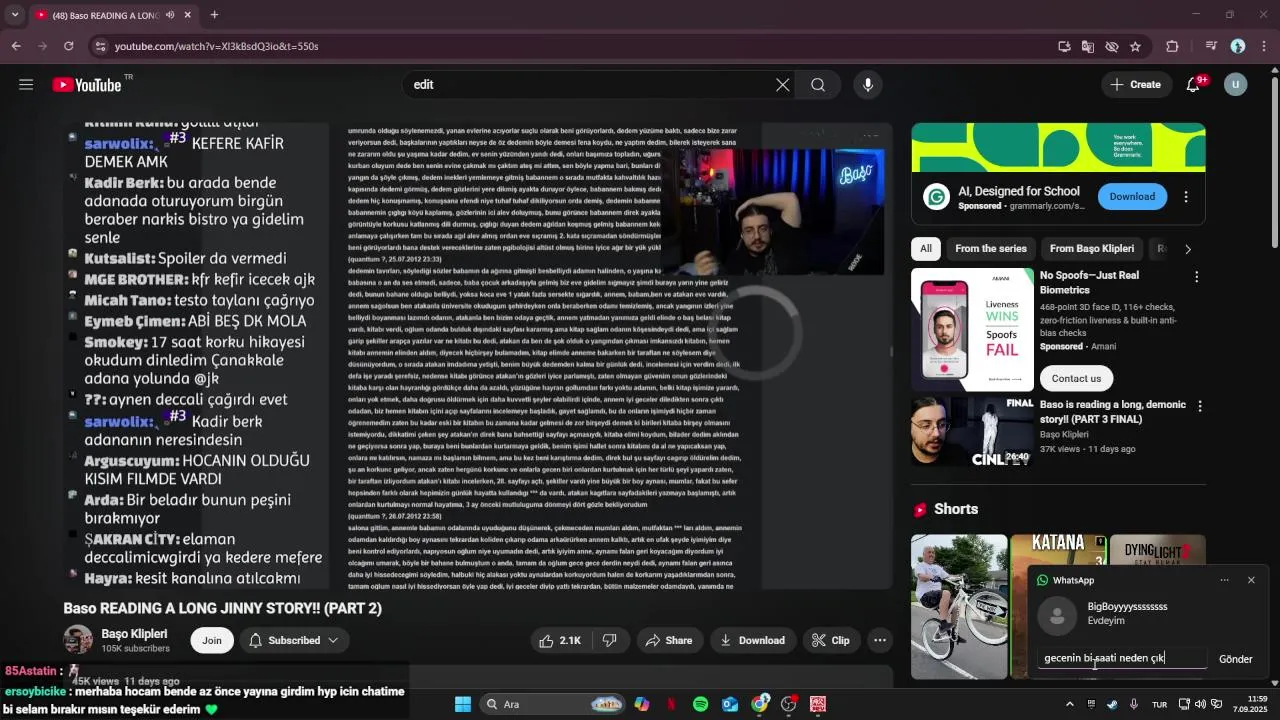The image size is (1280, 720).
Task: Click the WhatsApp reply text field
Action: pyautogui.click(x=1121, y=659)
